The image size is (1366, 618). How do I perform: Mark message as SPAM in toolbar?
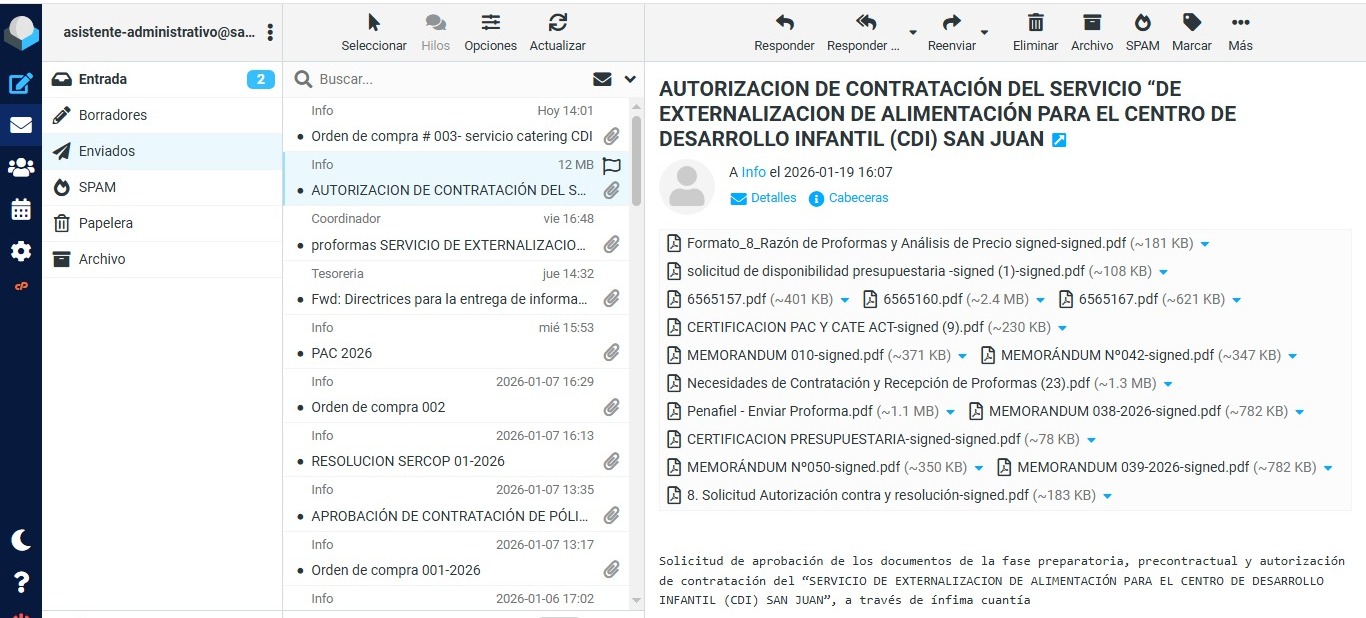tap(1142, 23)
